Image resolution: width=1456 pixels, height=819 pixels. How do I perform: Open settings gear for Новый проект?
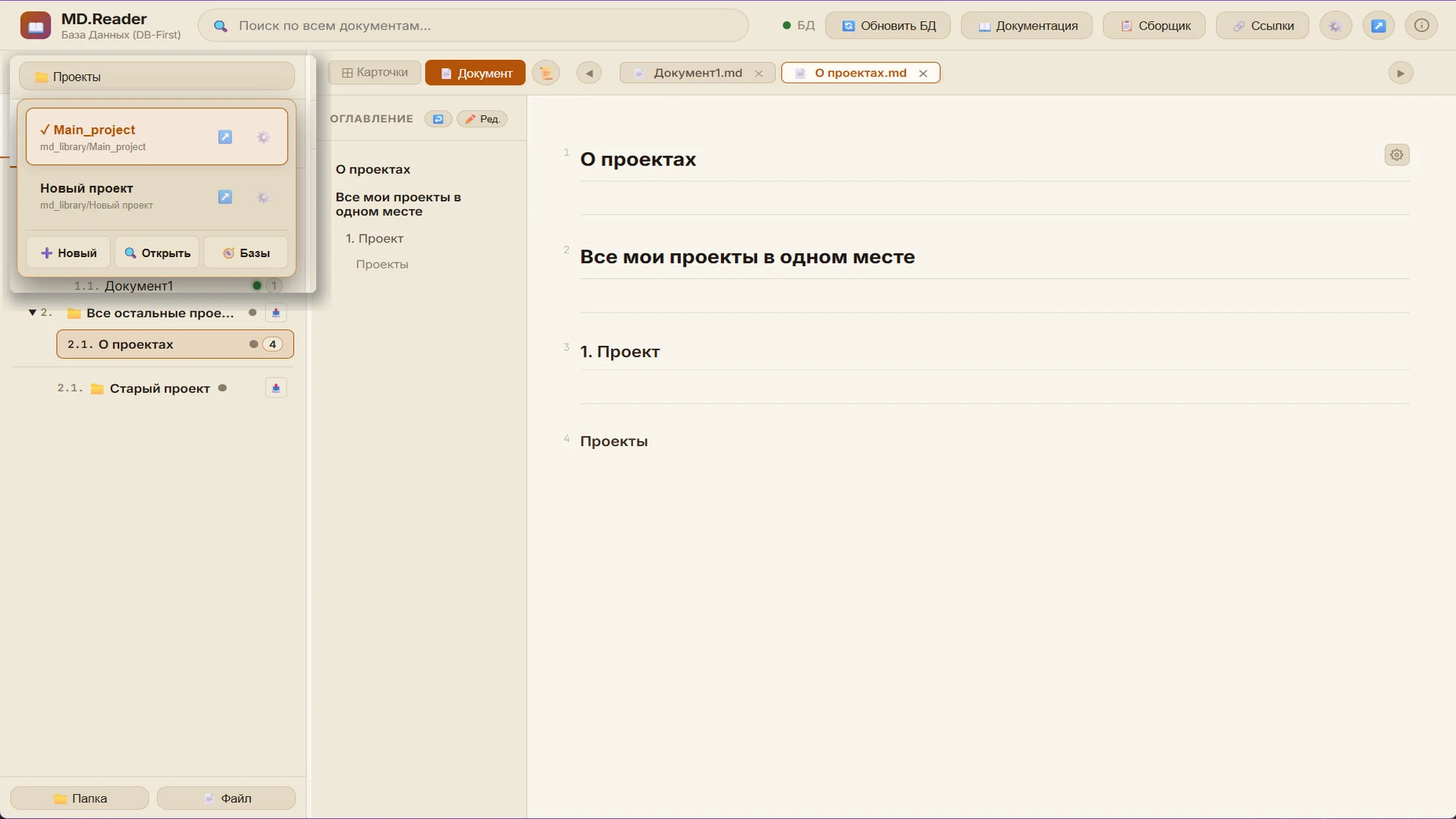point(263,197)
